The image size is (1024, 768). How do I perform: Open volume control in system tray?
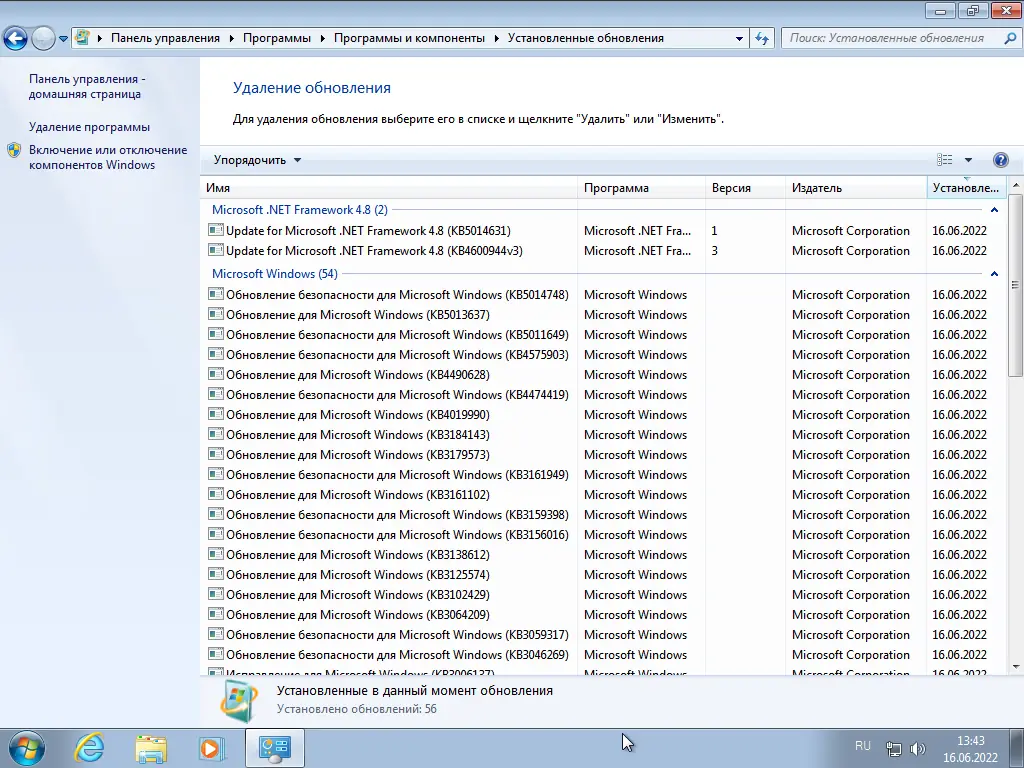[x=918, y=748]
